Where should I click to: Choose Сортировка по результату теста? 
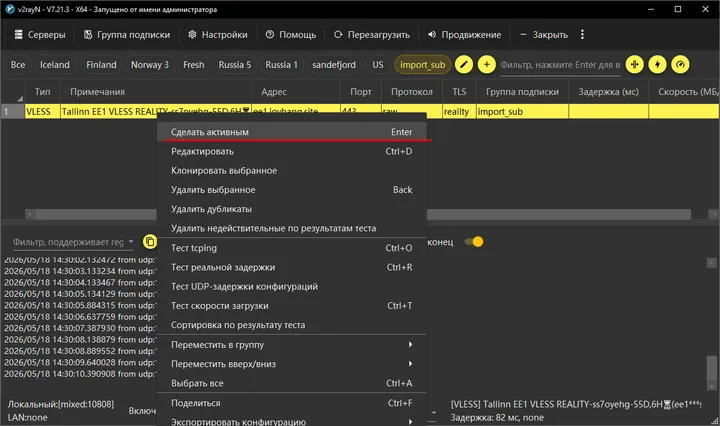(292, 325)
